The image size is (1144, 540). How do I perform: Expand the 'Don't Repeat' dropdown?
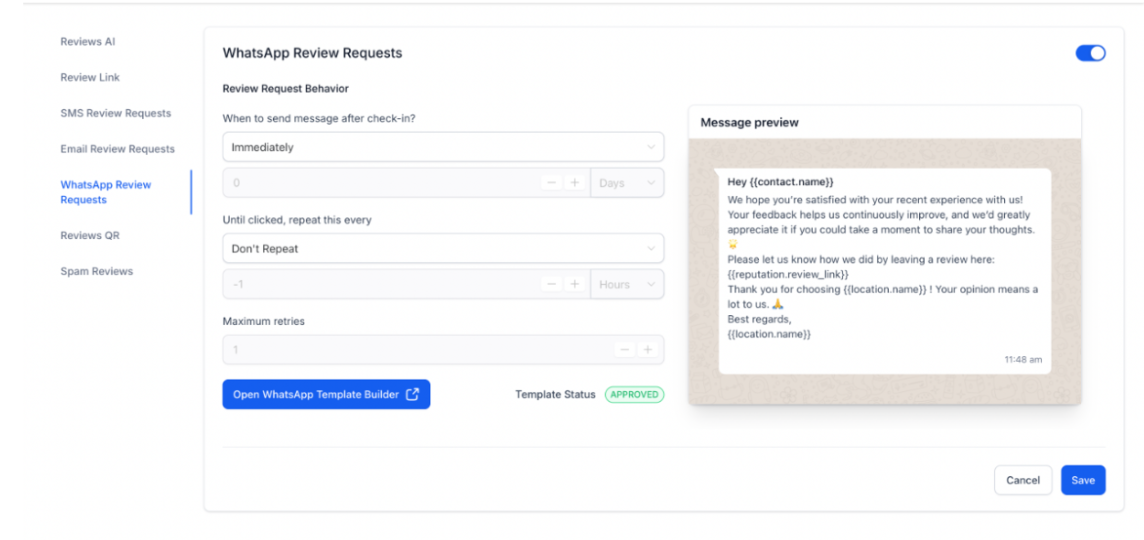tap(442, 248)
